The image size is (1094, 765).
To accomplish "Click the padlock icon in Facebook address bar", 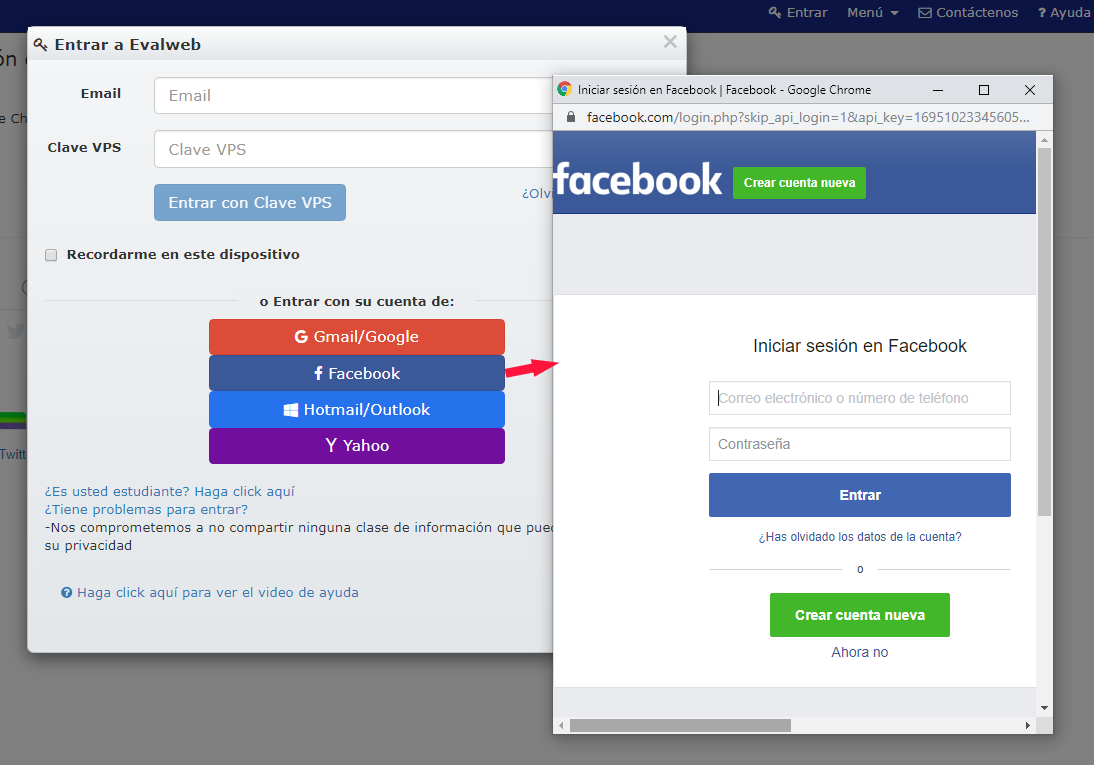I will point(571,117).
